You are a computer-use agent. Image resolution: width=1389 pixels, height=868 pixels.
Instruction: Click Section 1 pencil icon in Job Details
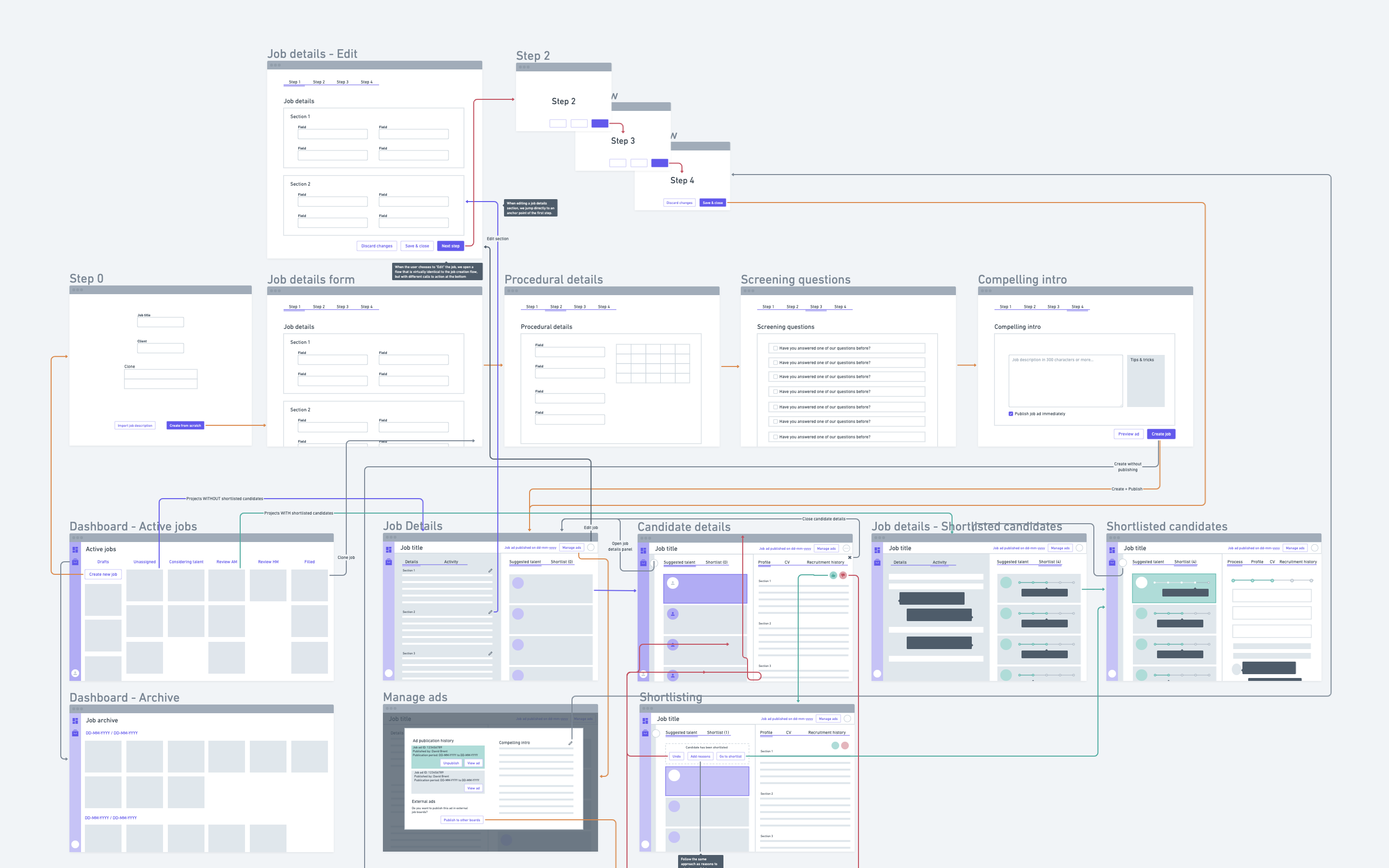(490, 570)
